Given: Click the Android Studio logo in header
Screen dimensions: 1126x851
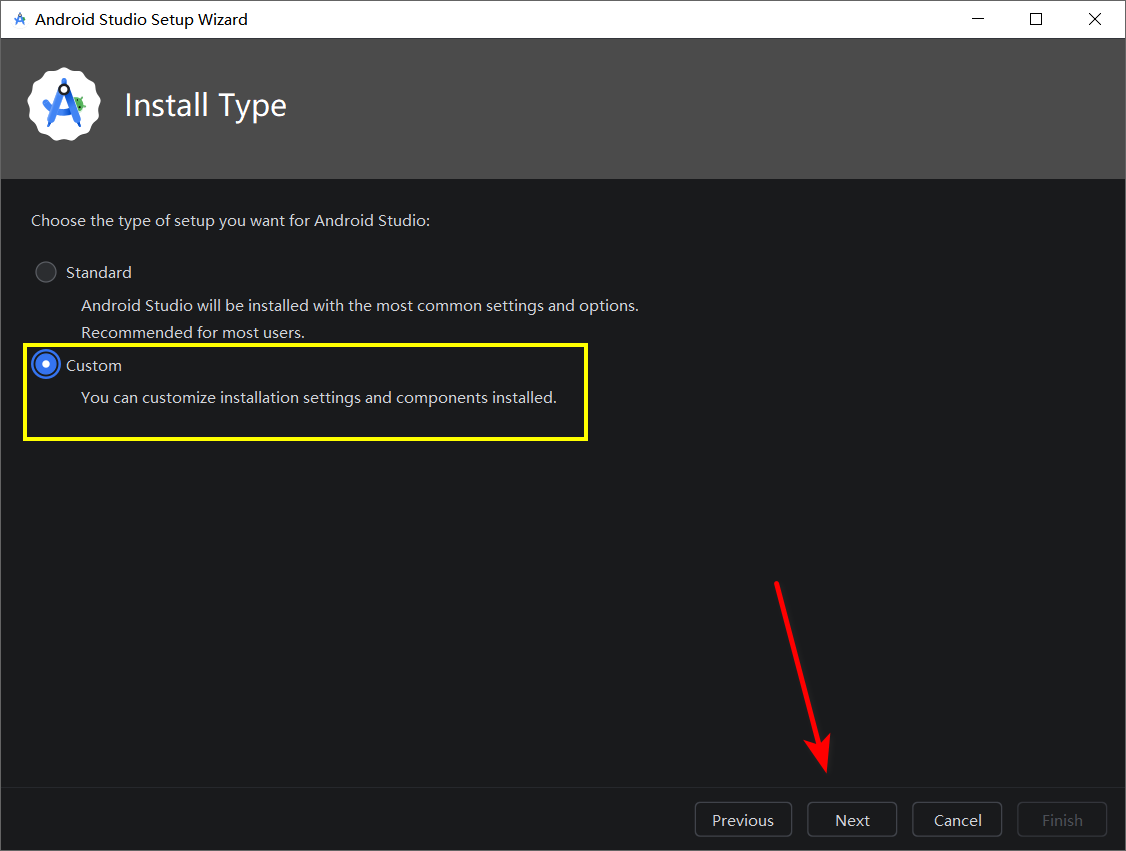Looking at the screenshot, I should [65, 105].
